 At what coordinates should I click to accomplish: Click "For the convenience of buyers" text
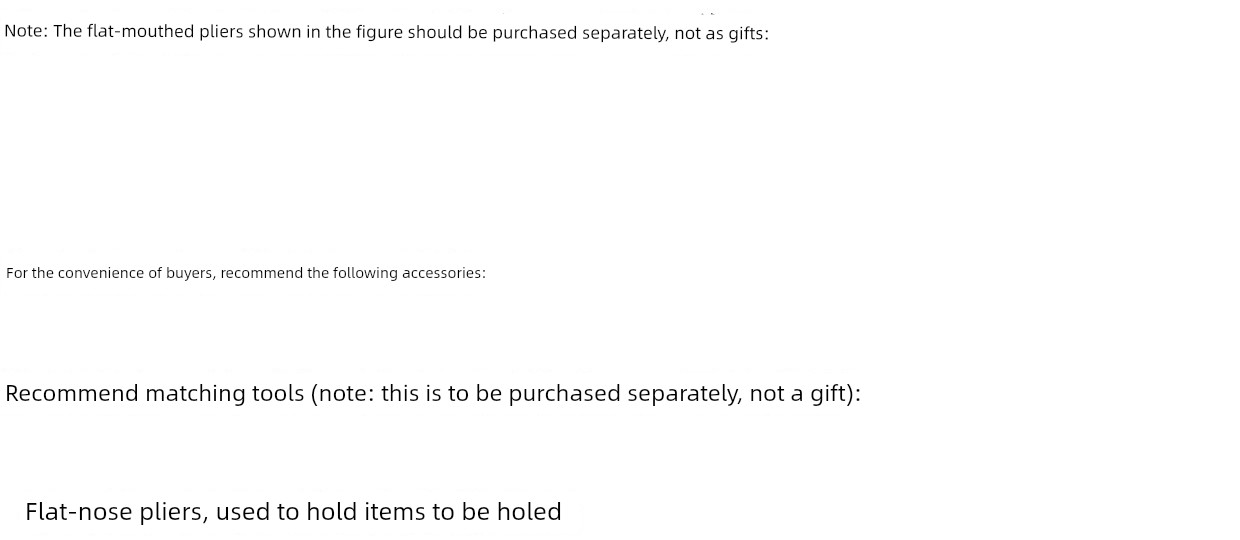pyautogui.click(x=110, y=273)
